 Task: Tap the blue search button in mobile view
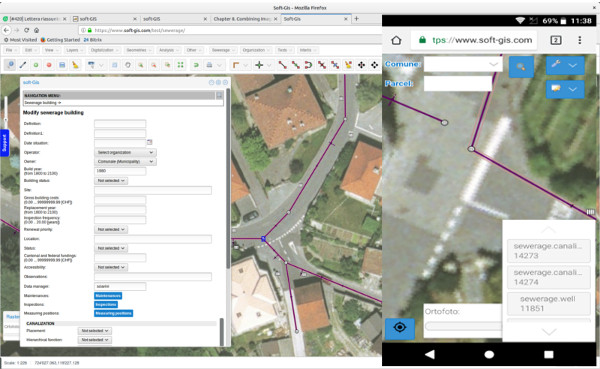coord(521,67)
